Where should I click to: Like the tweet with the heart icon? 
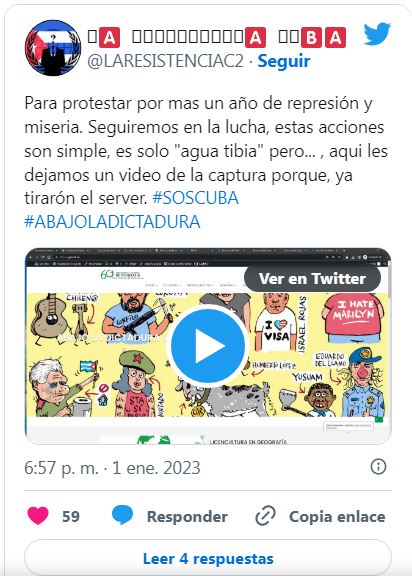[38, 515]
